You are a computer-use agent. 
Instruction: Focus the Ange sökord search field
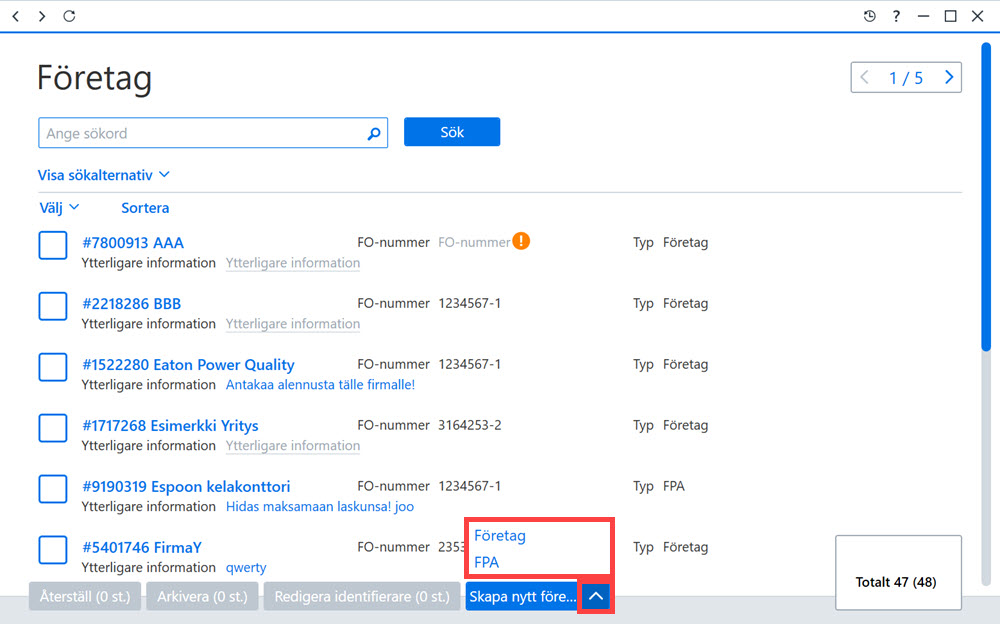(213, 133)
